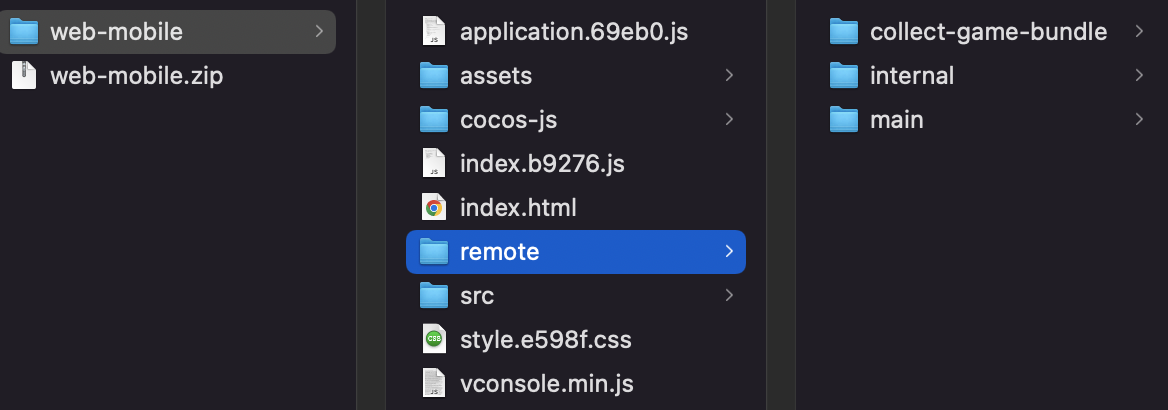
Task: Click the index.b9276.js file icon
Action: (x=433, y=164)
